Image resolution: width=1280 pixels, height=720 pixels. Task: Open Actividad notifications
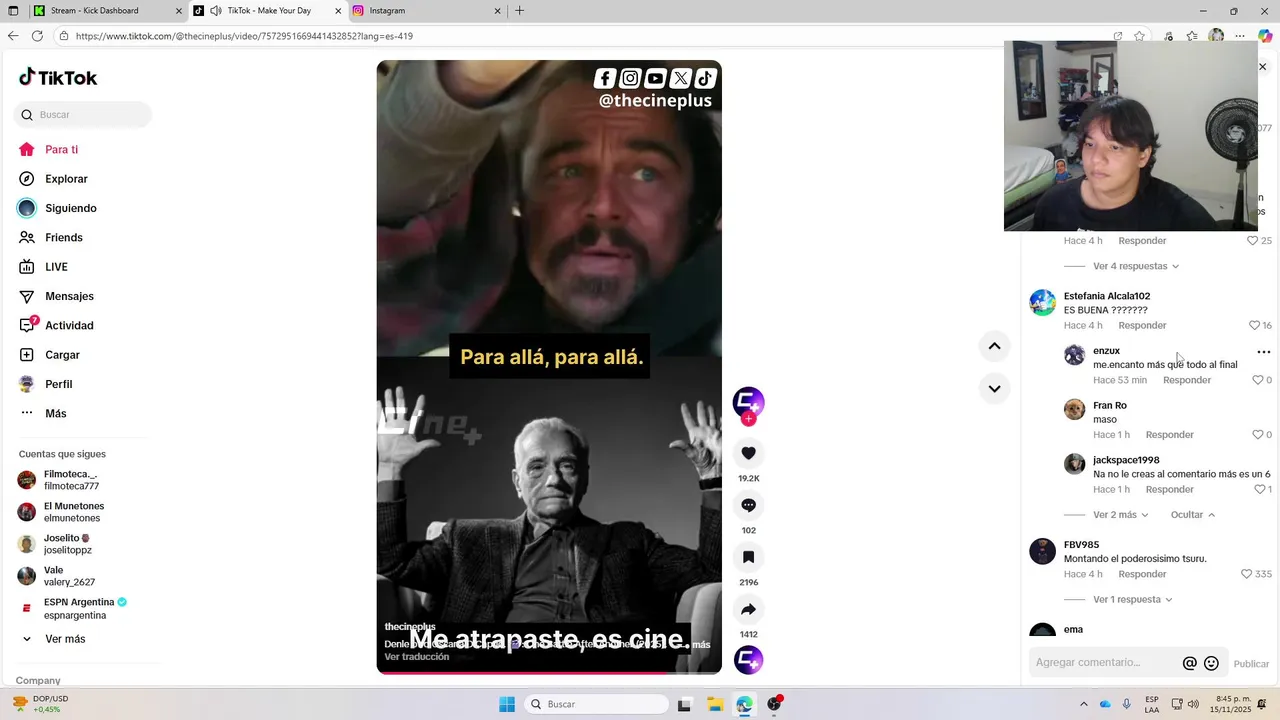(69, 325)
